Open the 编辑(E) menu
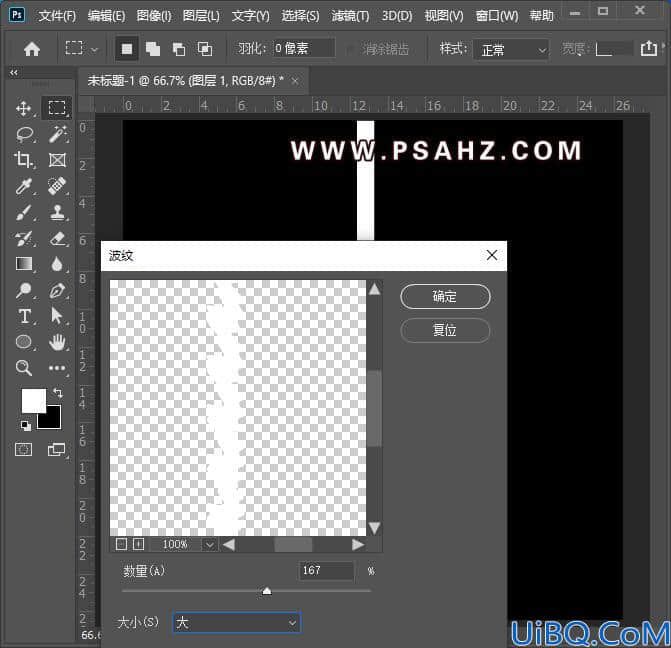Screen dimensions: 671x648 tap(106, 16)
